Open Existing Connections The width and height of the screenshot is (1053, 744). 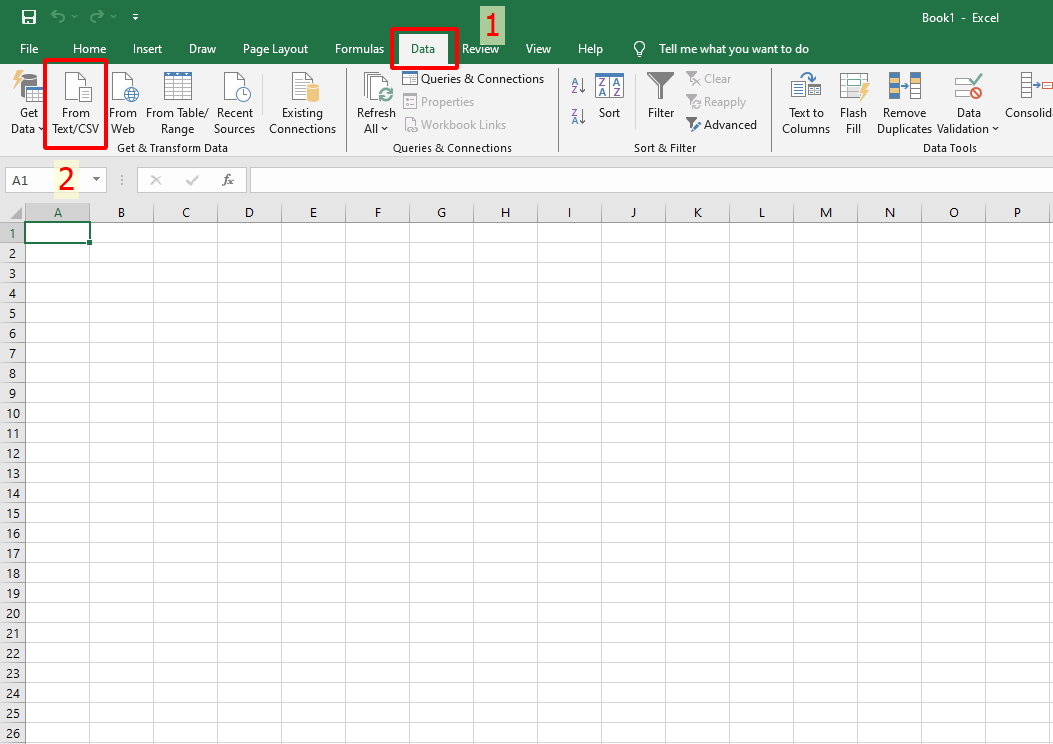302,103
